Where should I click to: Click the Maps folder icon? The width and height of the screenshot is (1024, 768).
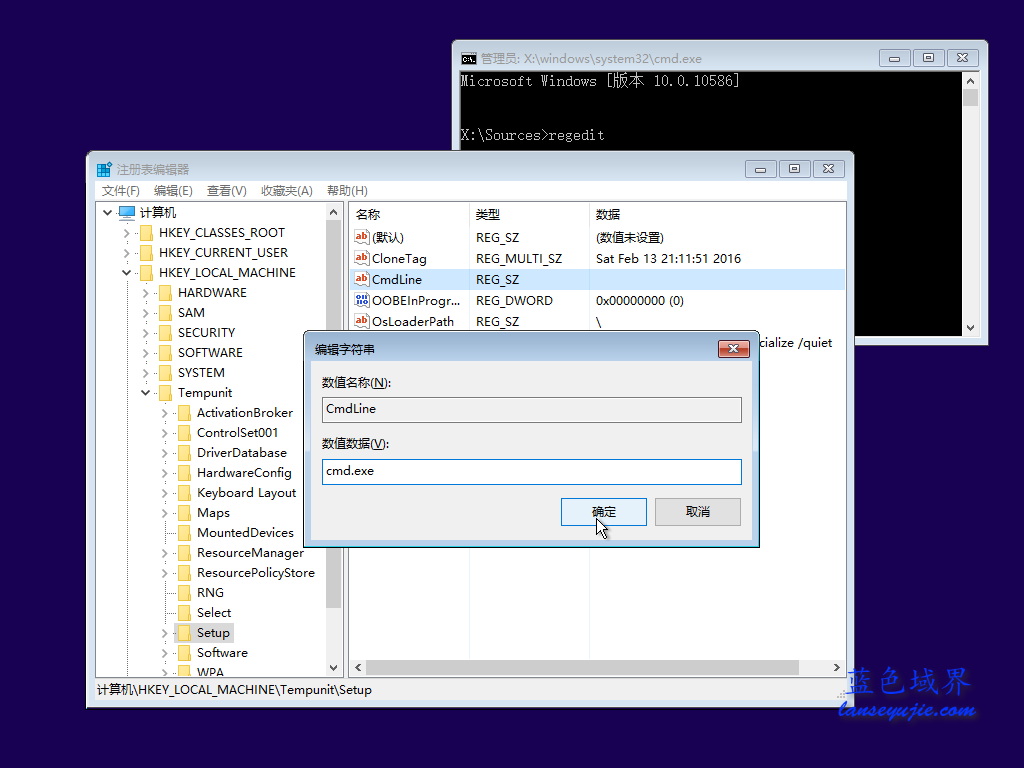pos(185,513)
